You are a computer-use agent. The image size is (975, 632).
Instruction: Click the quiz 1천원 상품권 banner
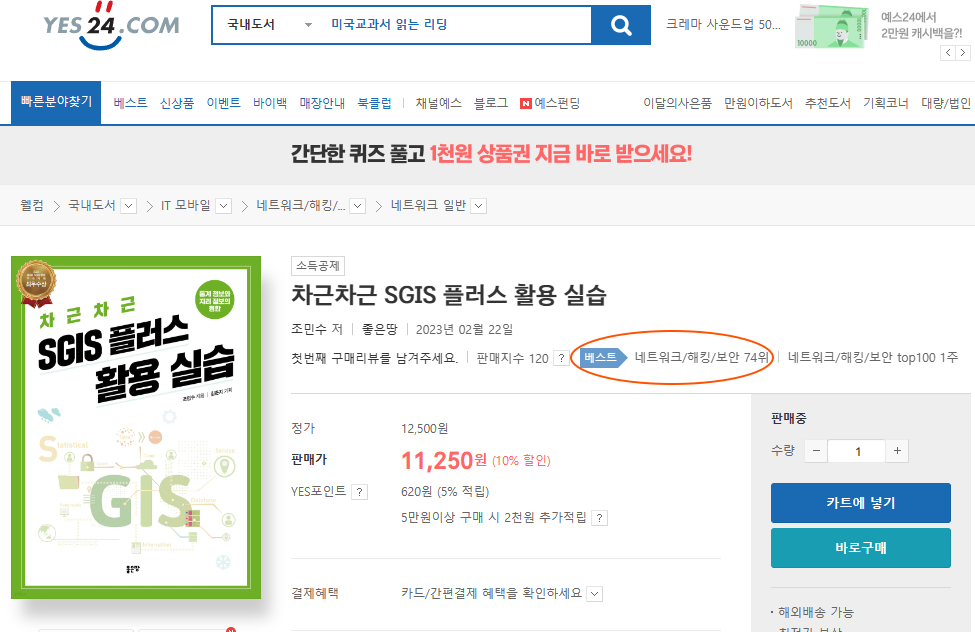coord(491,154)
